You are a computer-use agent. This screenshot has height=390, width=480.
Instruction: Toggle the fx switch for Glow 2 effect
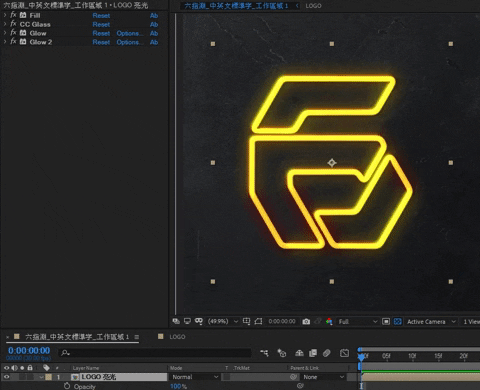pyautogui.click(x=13, y=42)
